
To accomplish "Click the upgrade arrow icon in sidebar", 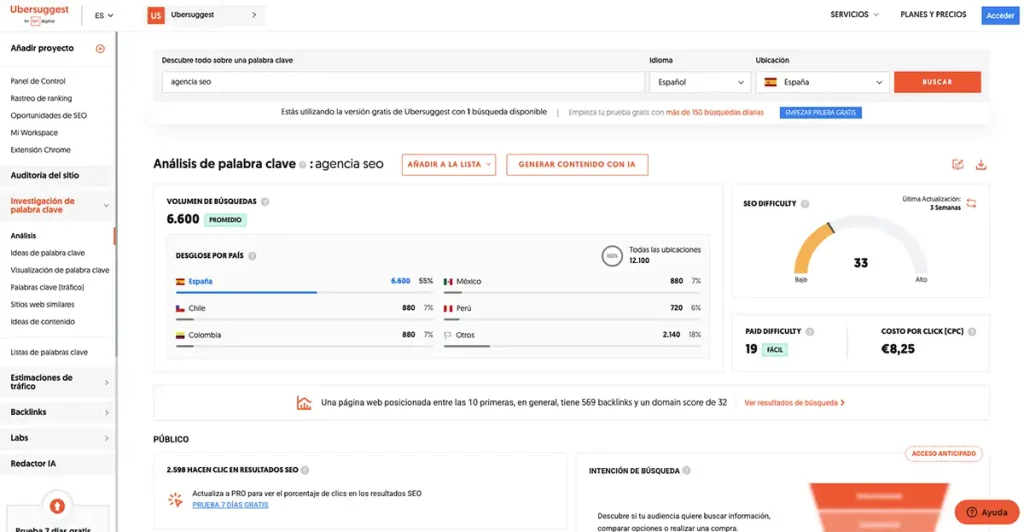I will click(57, 506).
